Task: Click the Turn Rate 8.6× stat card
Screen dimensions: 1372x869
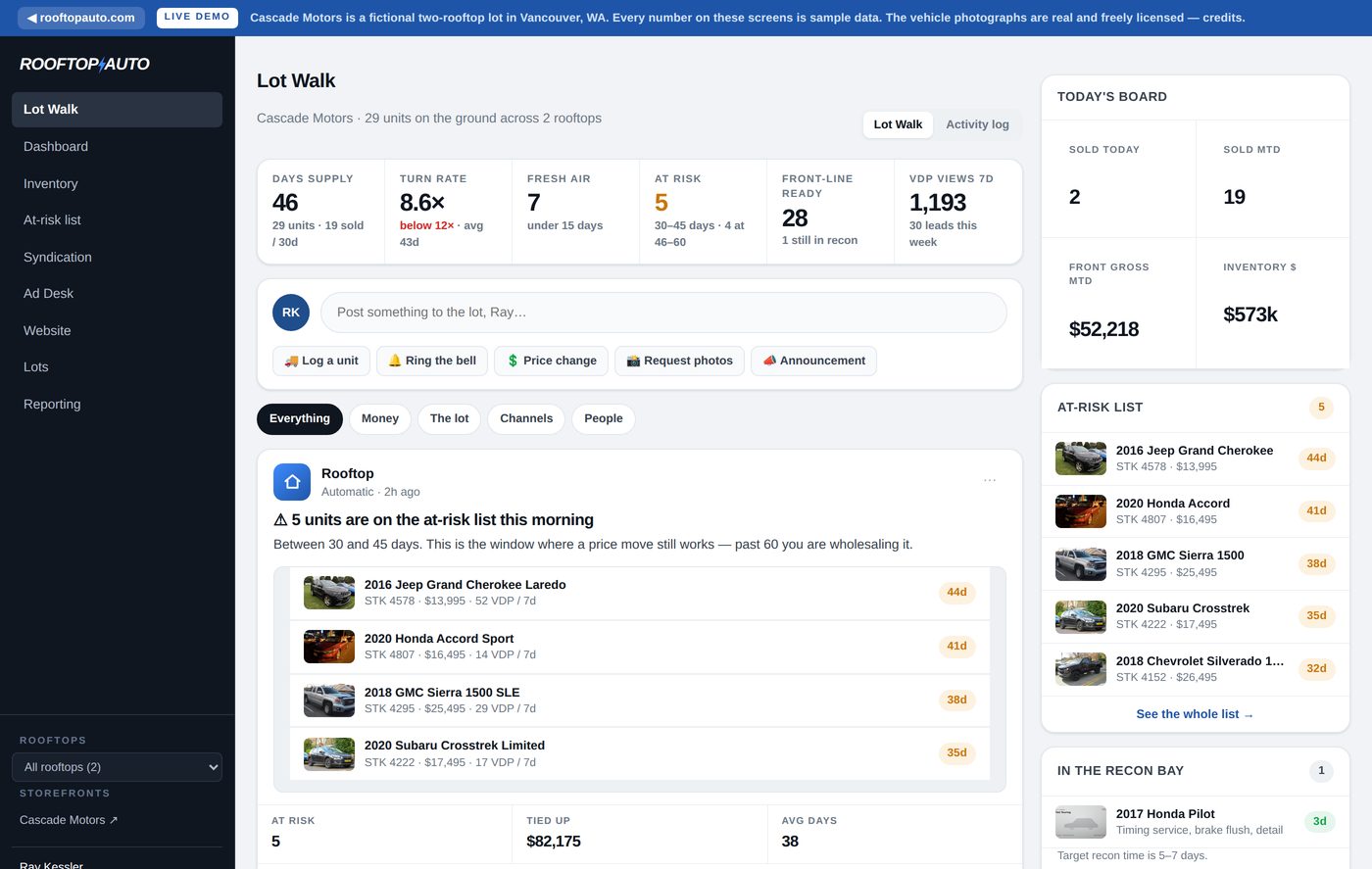Action: [448, 212]
